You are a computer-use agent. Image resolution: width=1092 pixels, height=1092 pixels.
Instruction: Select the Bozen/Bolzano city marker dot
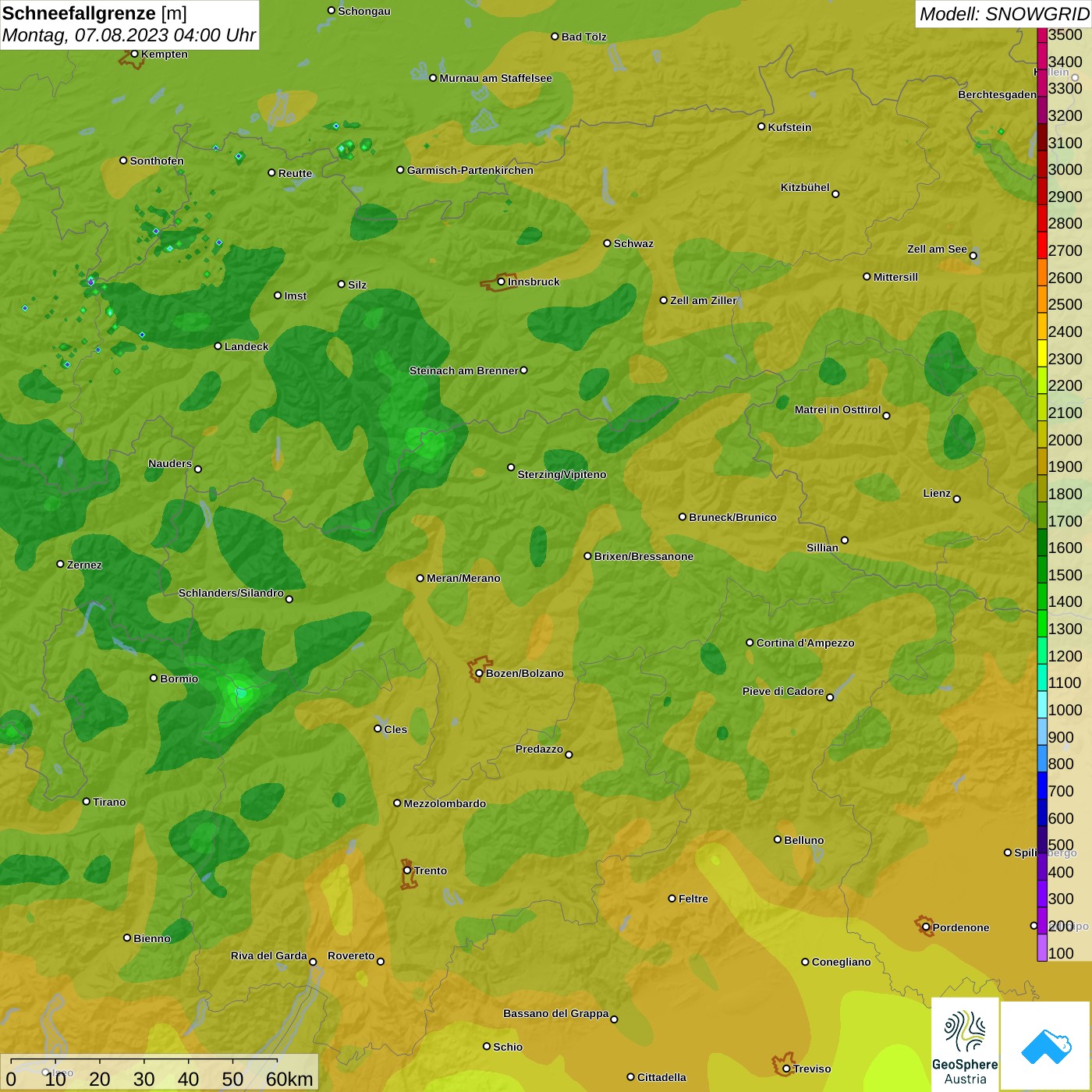pyautogui.click(x=479, y=673)
